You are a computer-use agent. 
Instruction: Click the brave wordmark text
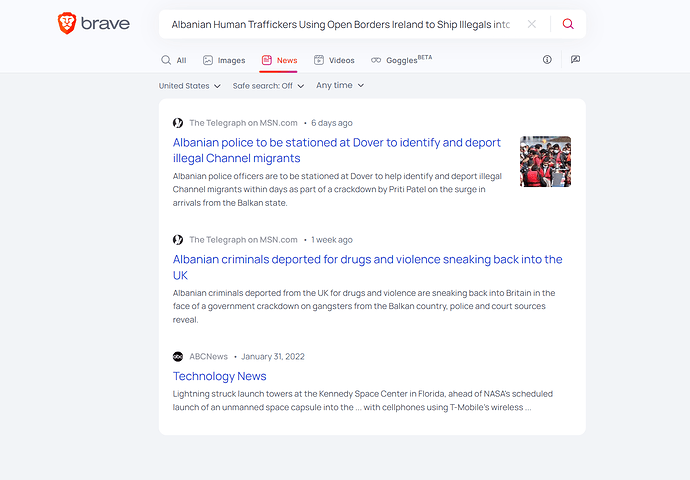(x=106, y=24)
